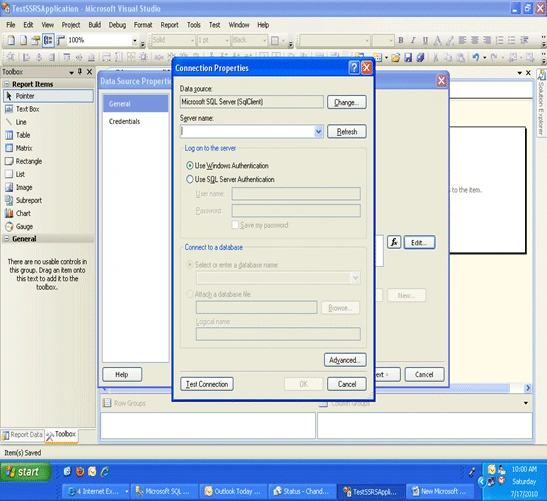Click the Bold formatting icon
The image size is (547, 501).
[401, 40]
